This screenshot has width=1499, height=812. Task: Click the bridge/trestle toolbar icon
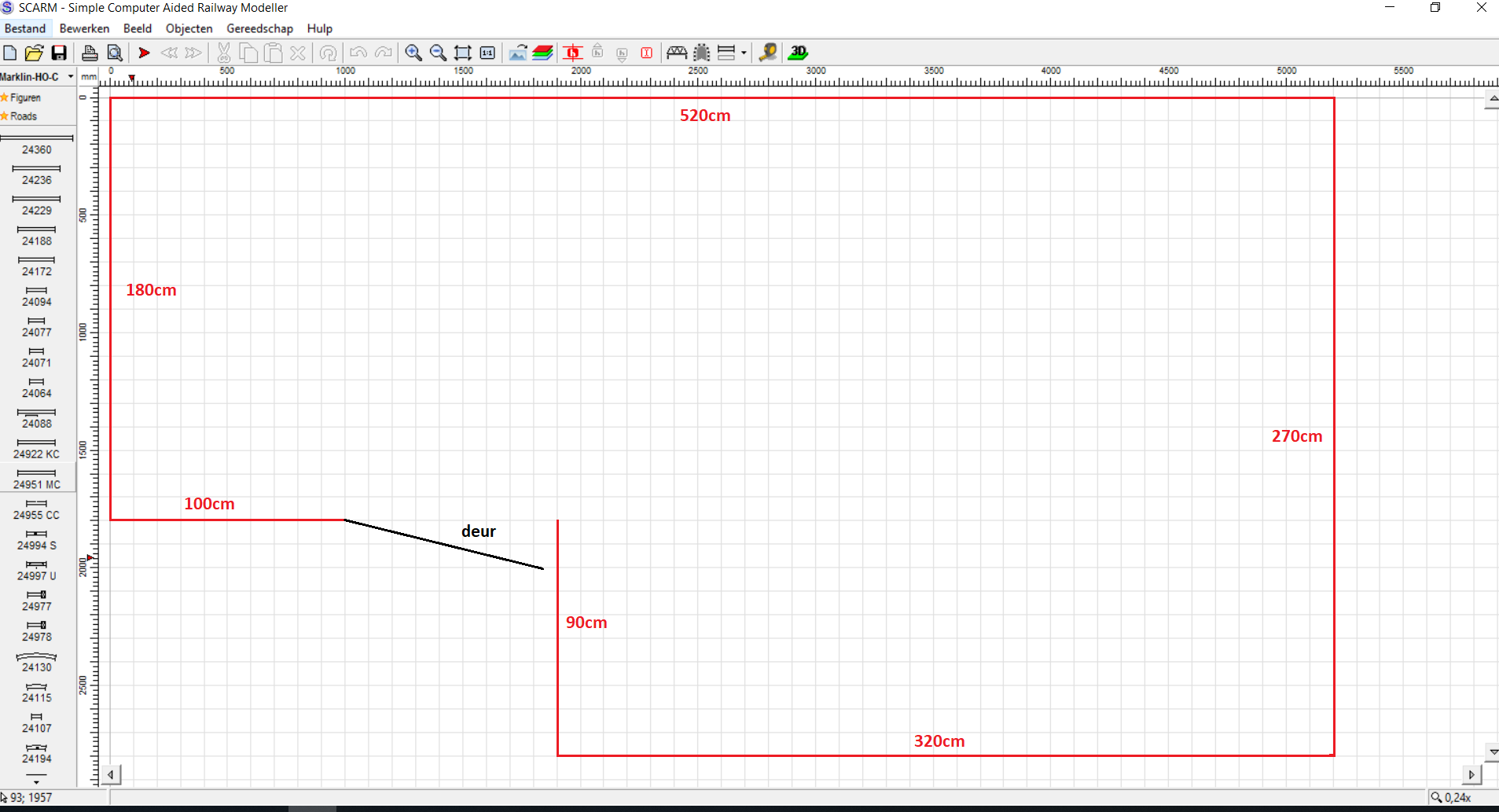pyautogui.click(x=677, y=53)
